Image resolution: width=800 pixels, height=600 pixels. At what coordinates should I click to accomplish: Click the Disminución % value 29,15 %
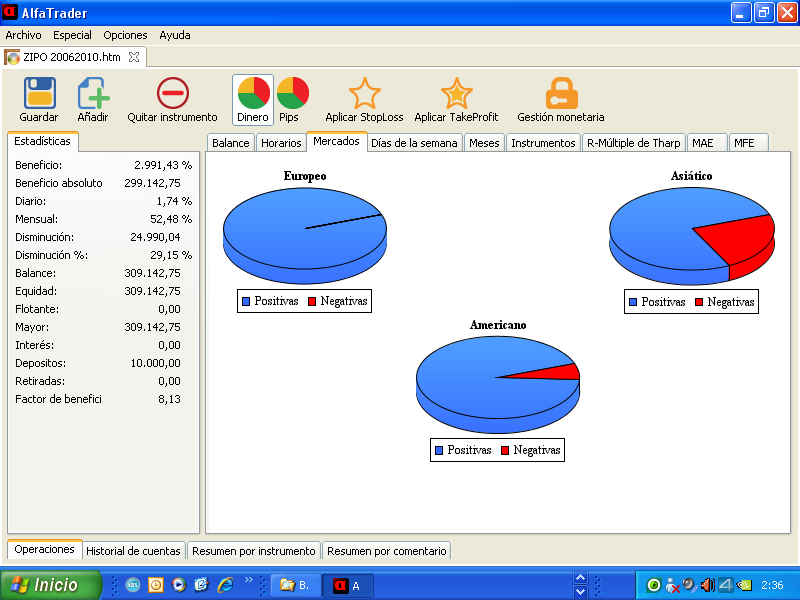(x=171, y=255)
